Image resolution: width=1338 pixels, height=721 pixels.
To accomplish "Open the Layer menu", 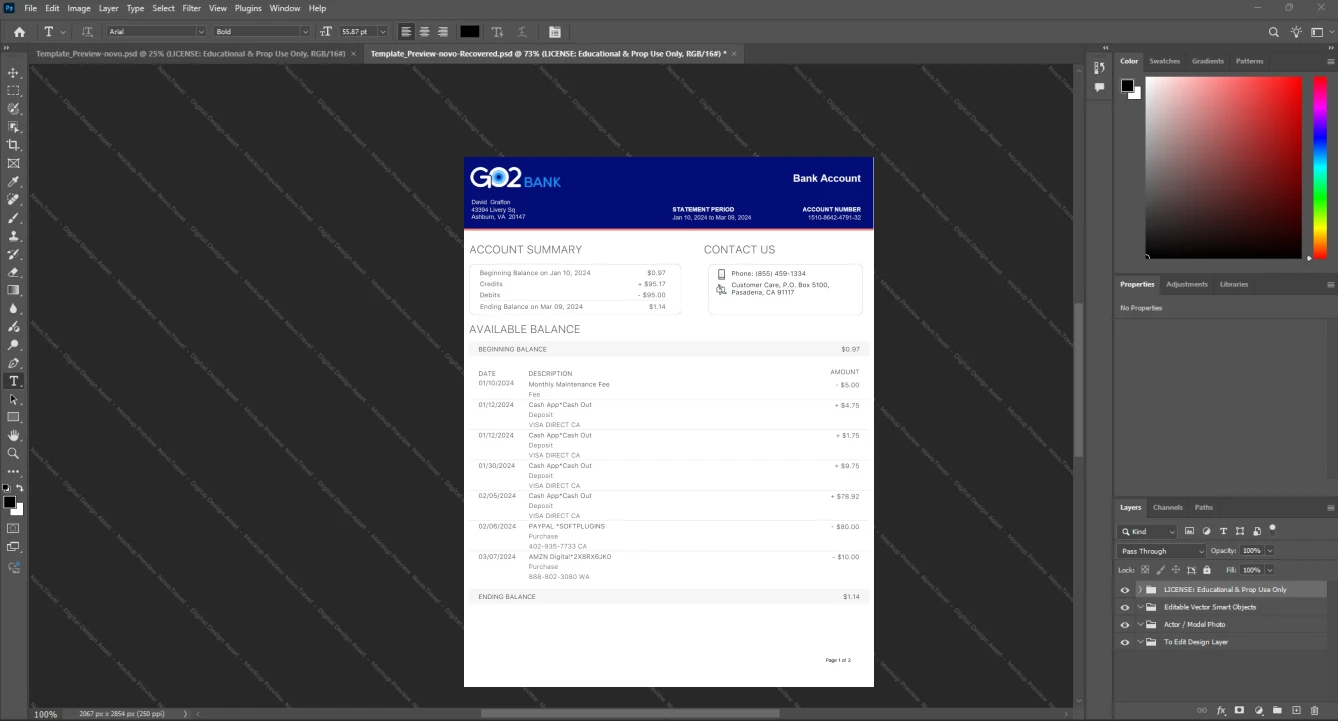I will [x=108, y=8].
